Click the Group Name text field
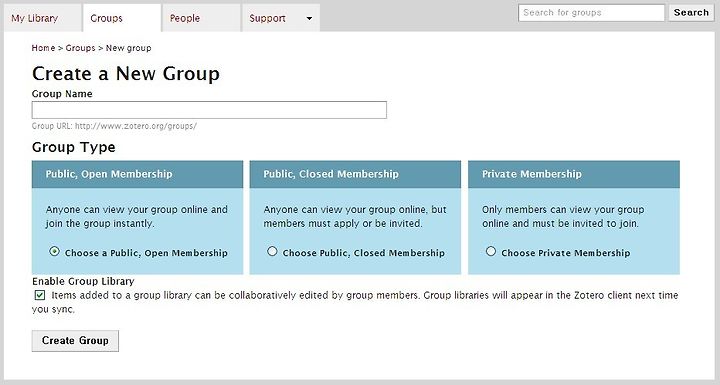720x385 pixels. [x=209, y=110]
